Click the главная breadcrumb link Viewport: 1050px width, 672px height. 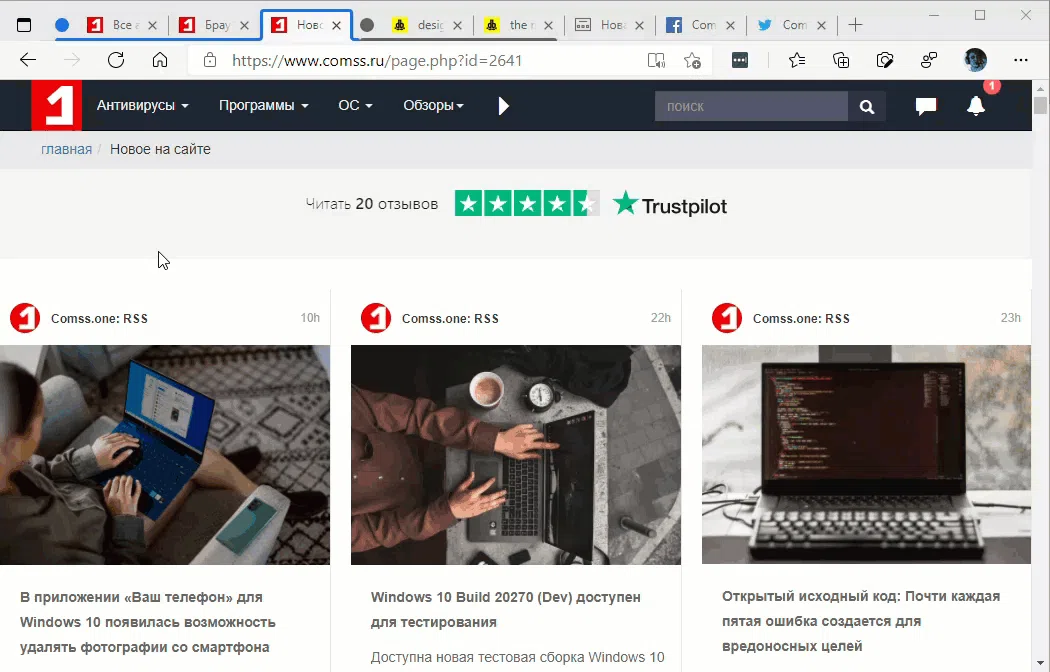[x=66, y=148]
